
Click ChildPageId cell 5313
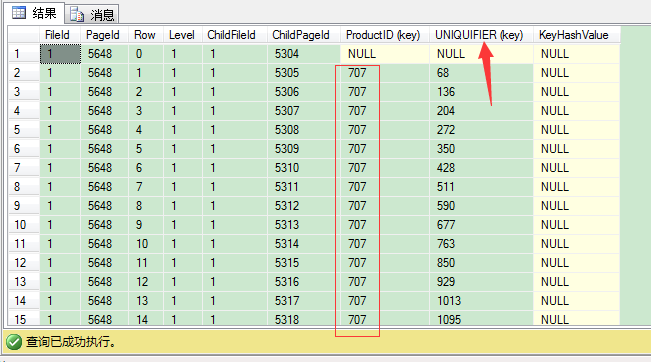(304, 225)
